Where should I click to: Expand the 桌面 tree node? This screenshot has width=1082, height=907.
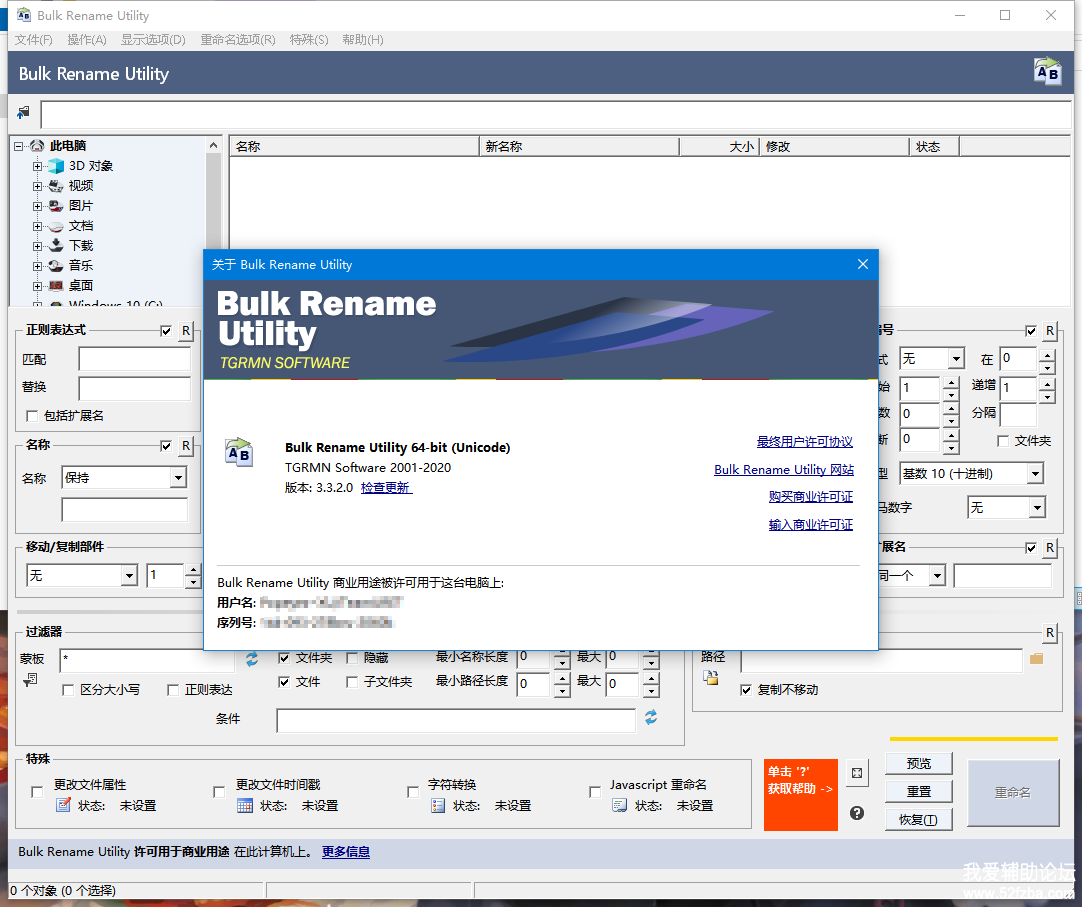(x=37, y=286)
